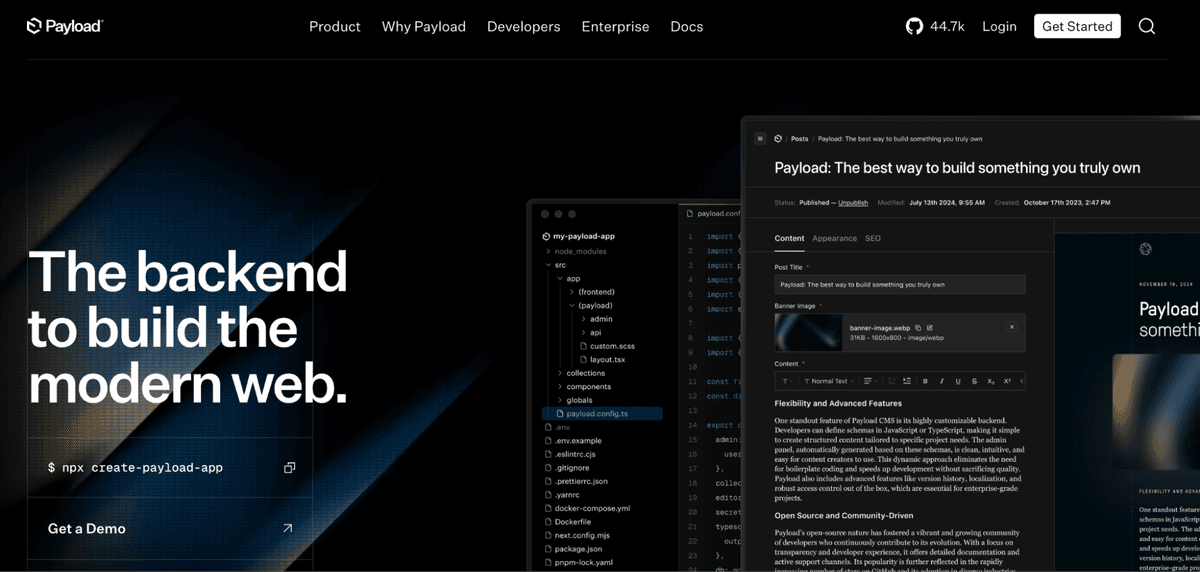The image size is (1200, 572).
Task: Click the hamburger menu icon in the admin panel
Action: point(760,138)
